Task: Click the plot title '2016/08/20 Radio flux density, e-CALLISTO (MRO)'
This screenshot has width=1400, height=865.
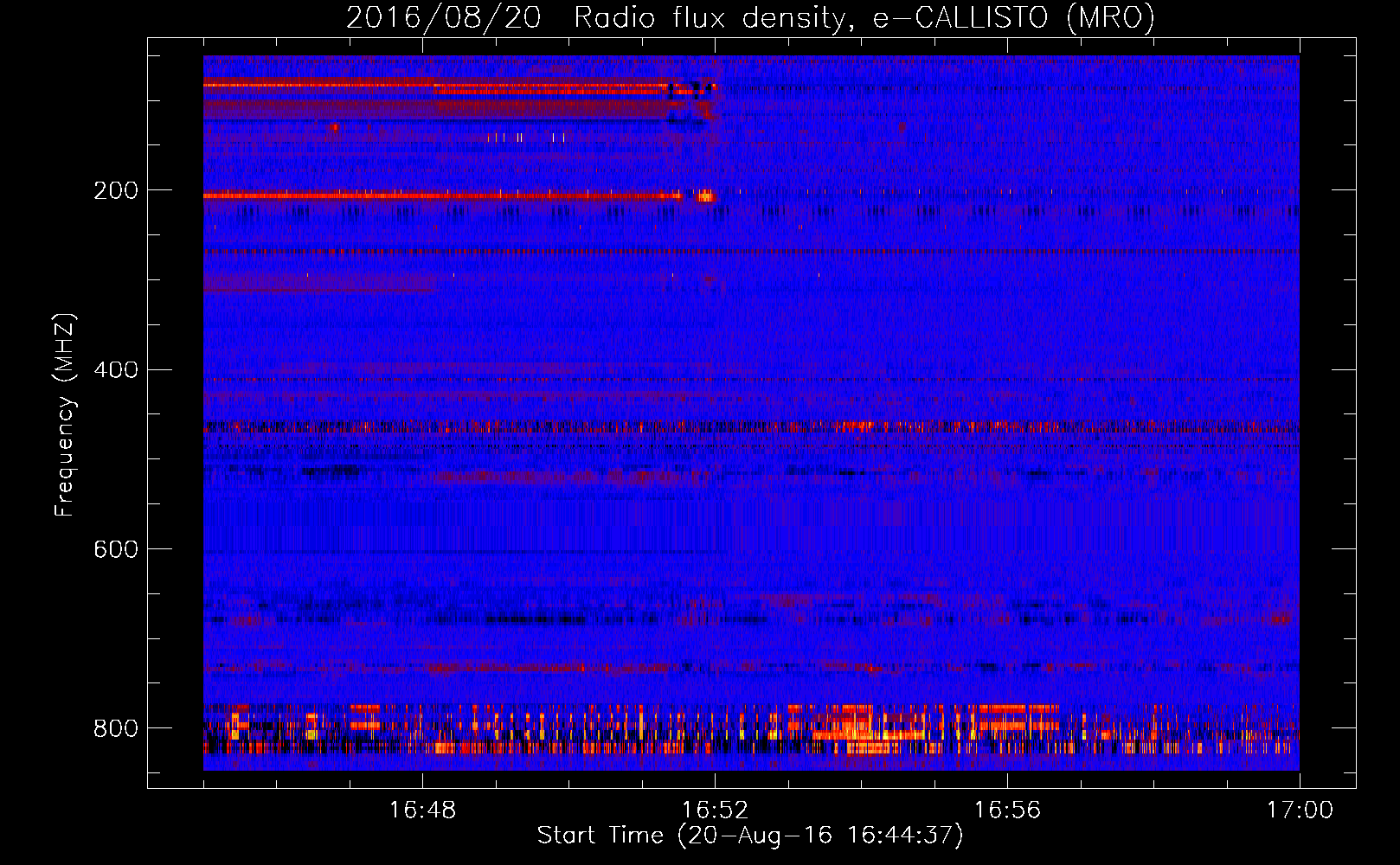Action: point(750,17)
